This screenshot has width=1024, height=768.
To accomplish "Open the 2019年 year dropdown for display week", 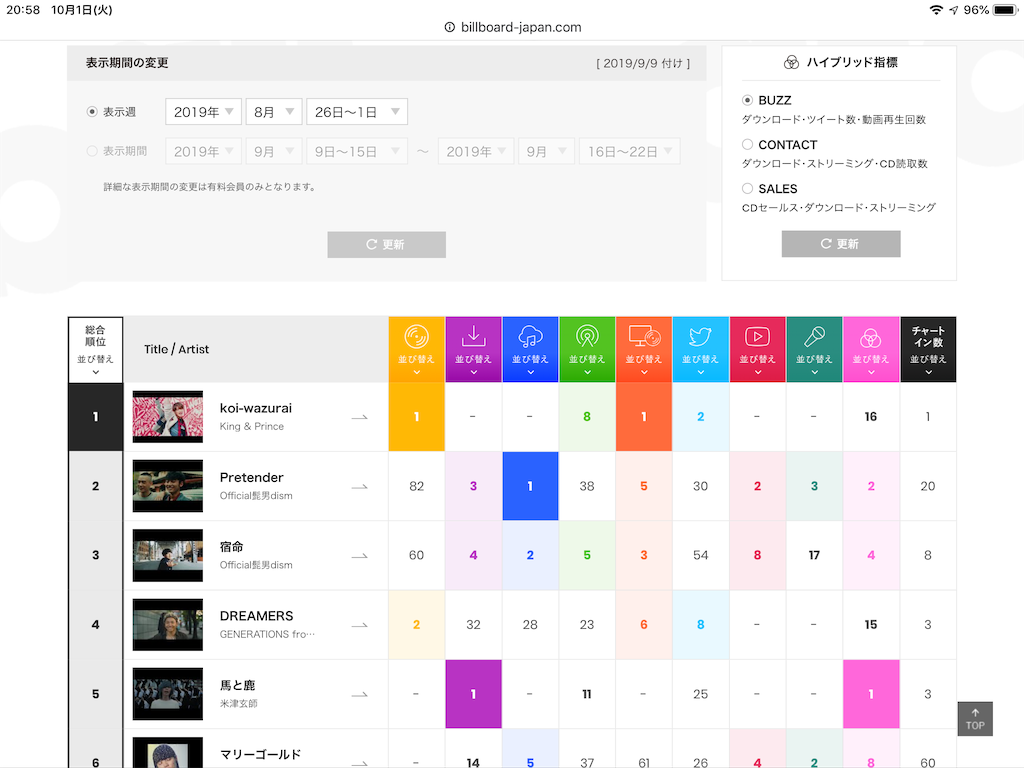I will 203,112.
